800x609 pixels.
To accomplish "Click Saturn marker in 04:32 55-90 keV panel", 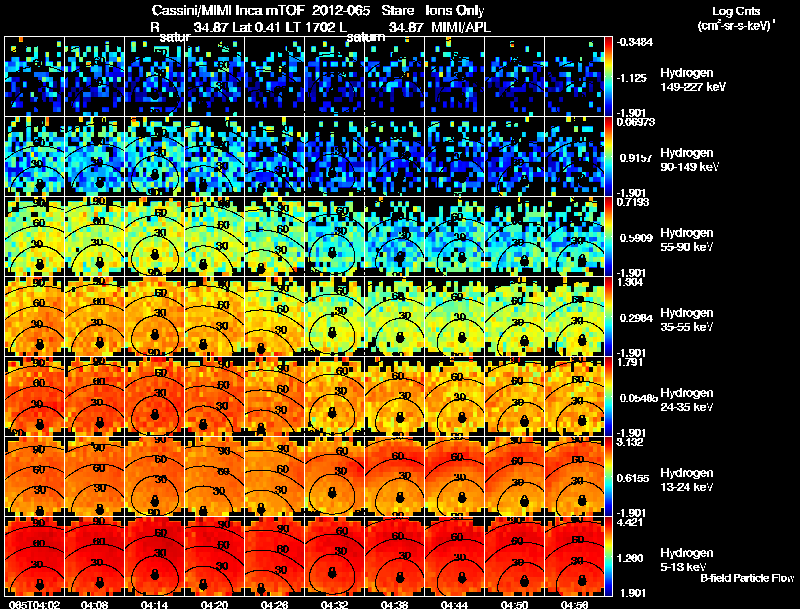I will pyautogui.click(x=332, y=253).
